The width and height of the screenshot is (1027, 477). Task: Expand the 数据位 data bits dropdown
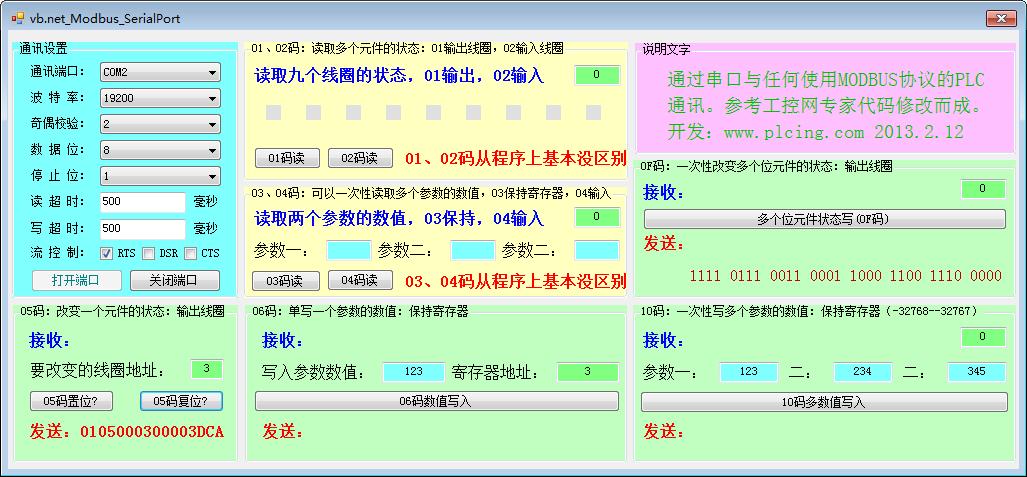(x=160, y=150)
